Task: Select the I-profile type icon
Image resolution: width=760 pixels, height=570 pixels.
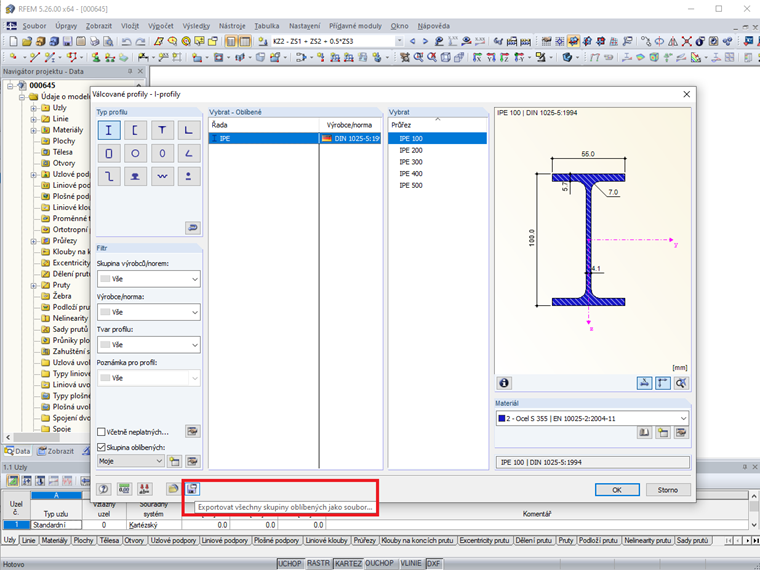Action: coord(109,130)
